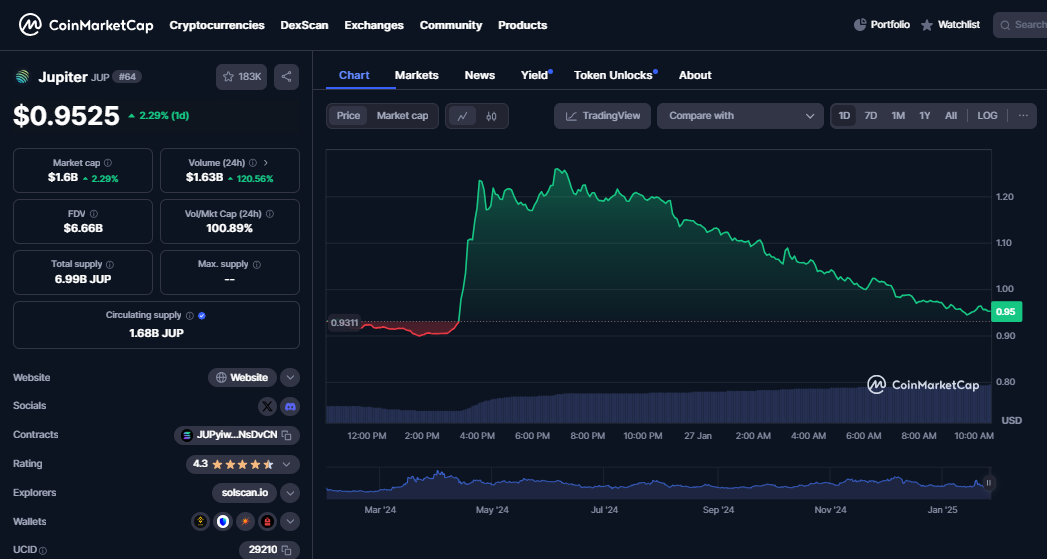The width and height of the screenshot is (1047, 559).
Task: Expand the Wallets list chevron
Action: coord(290,522)
